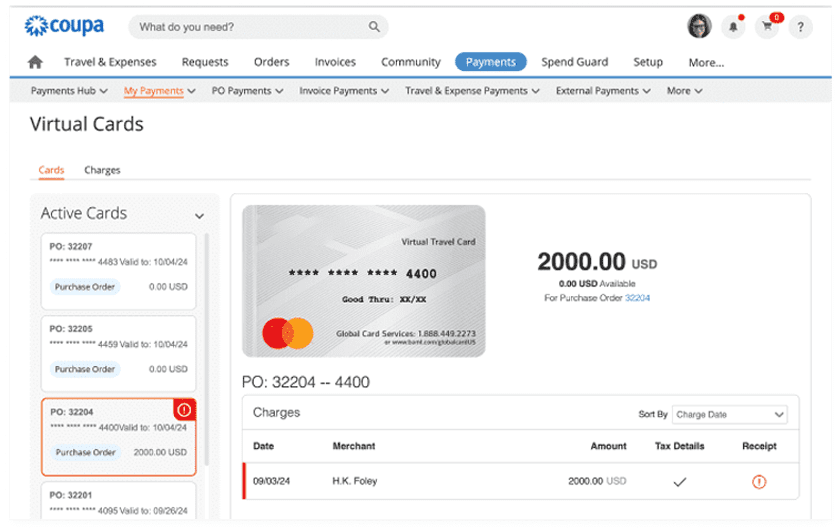Screen dimensions: 838x531
Task: Click the 'PO: 32204 -- 4400' heading
Action: point(306,382)
